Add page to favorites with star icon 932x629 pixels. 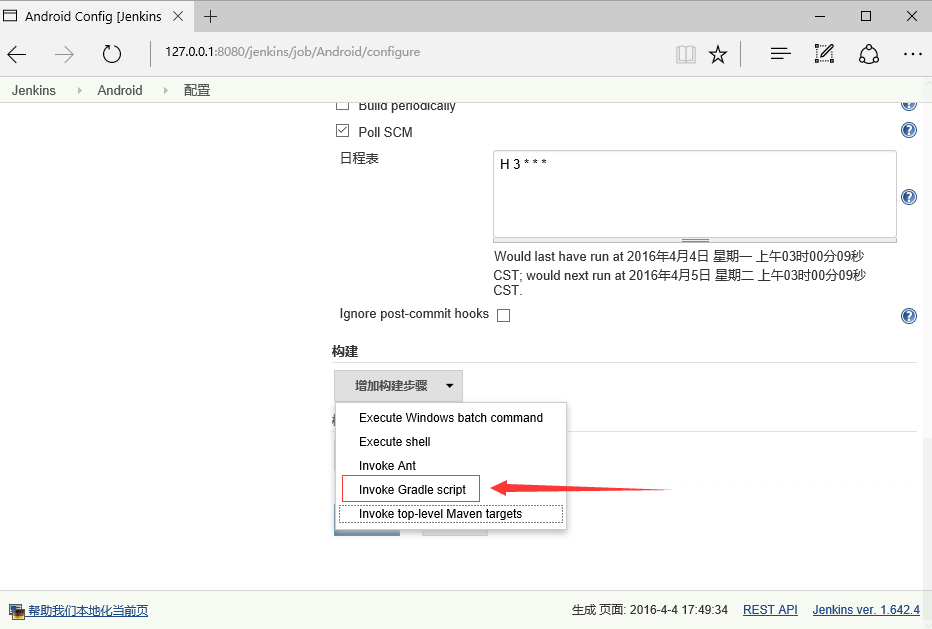click(718, 54)
